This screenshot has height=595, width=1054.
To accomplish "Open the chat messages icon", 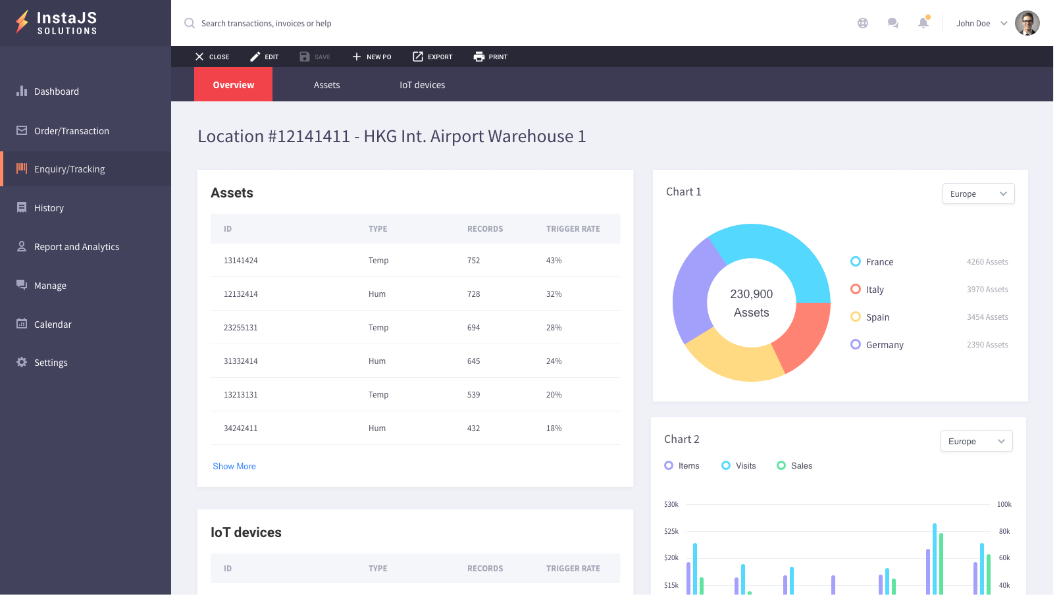I will coord(893,23).
